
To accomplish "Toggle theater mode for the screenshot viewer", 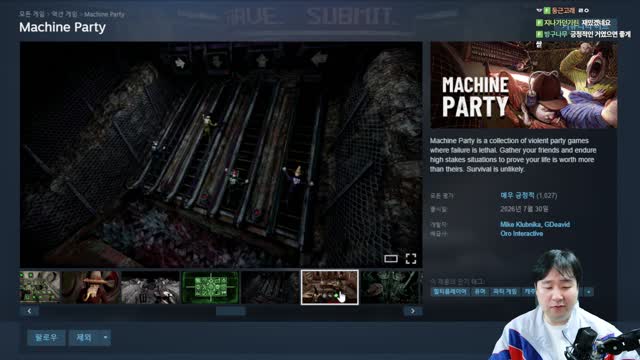I will [x=391, y=258].
